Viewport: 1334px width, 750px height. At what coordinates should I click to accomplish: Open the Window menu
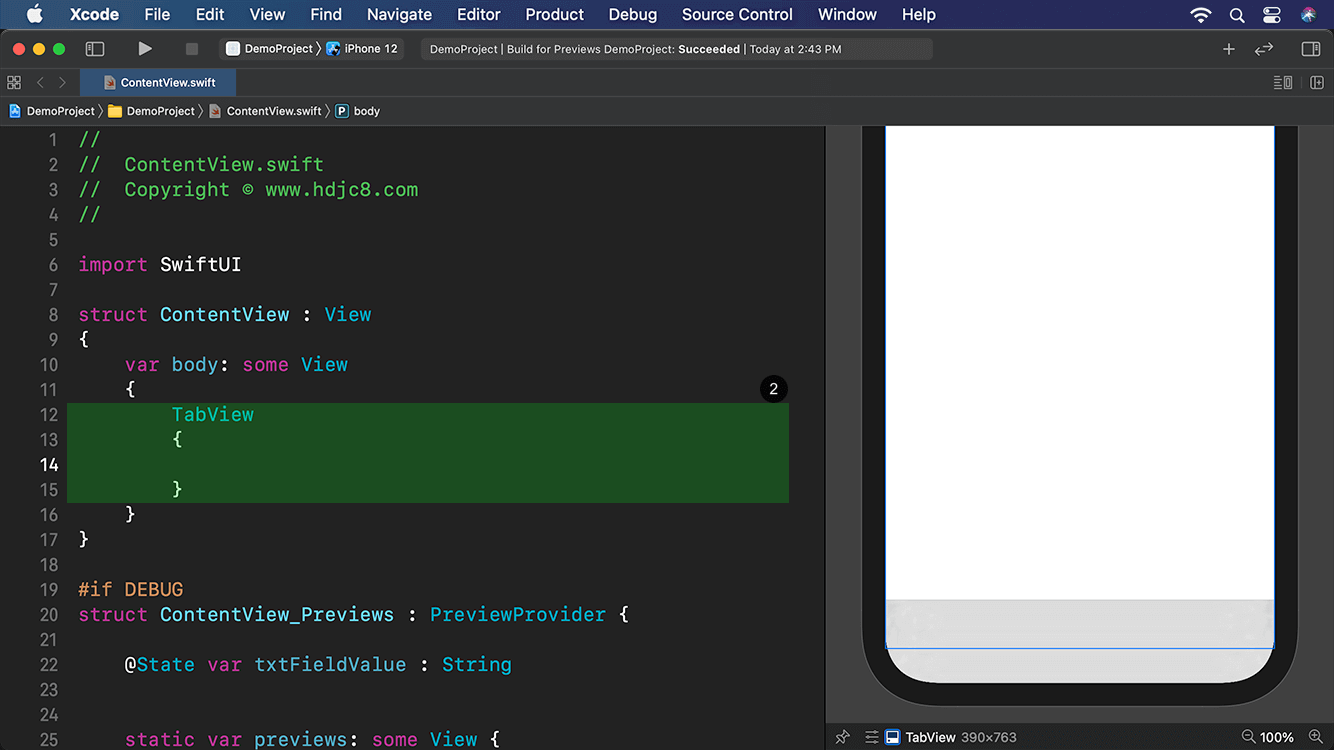847,14
